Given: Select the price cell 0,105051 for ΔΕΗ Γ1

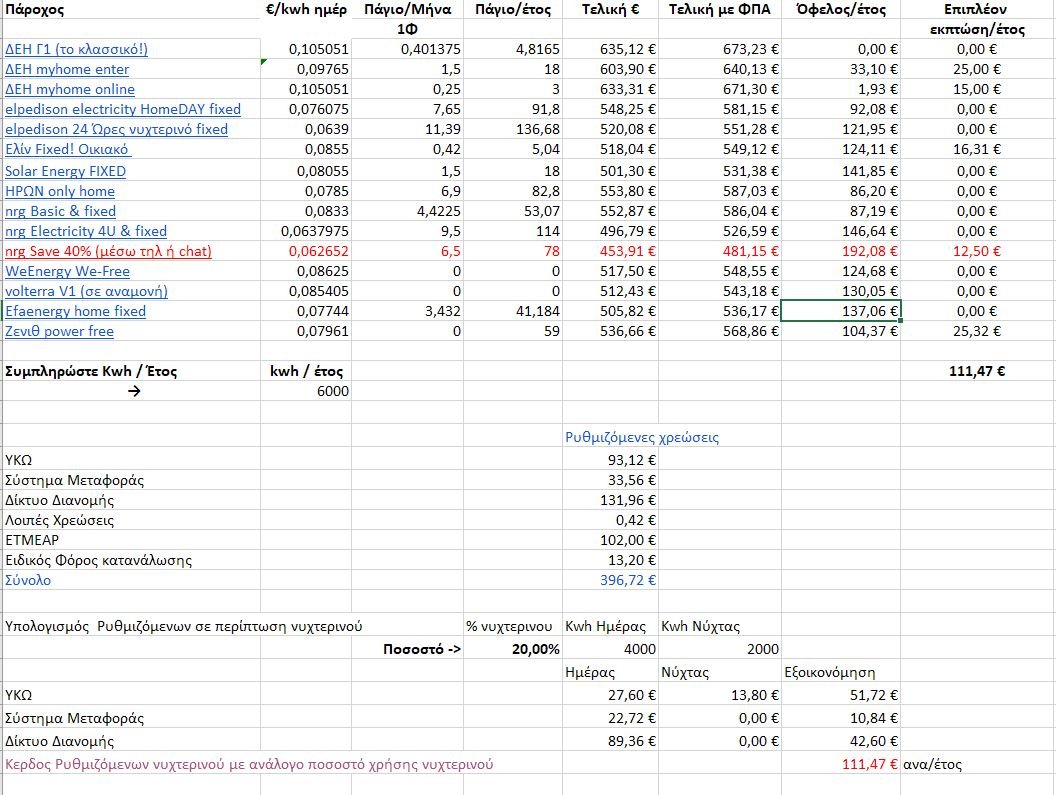Looking at the screenshot, I should tap(306, 49).
